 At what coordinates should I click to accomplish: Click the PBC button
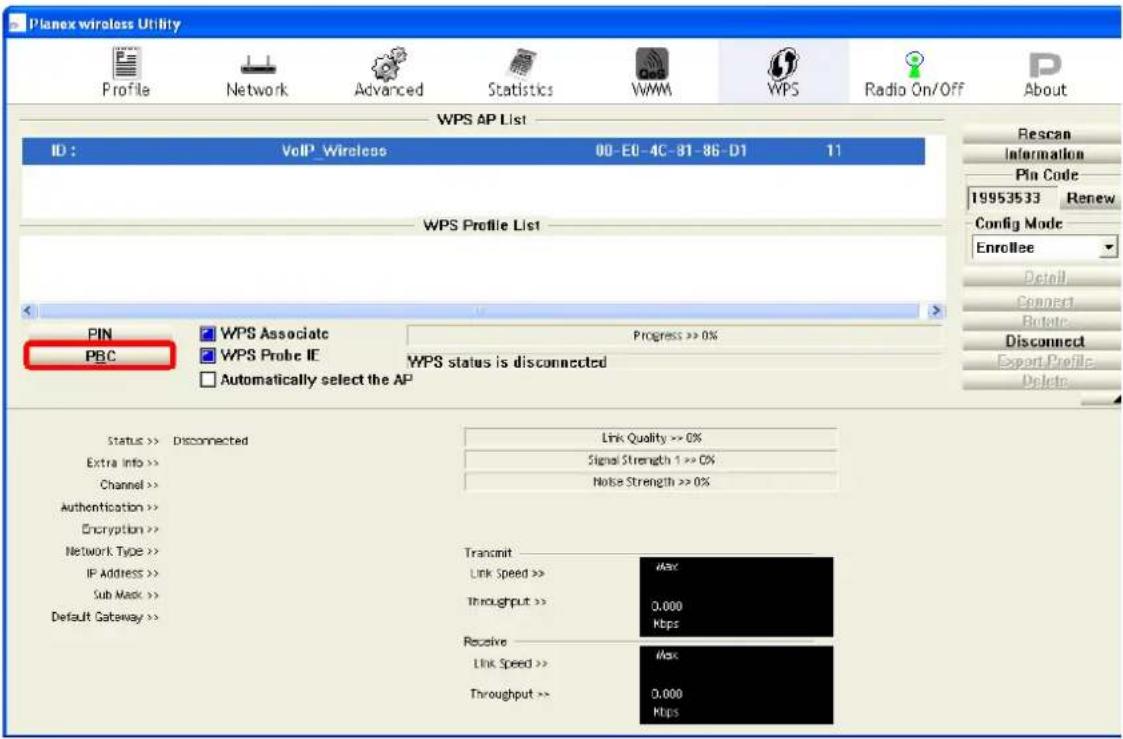pyautogui.click(x=100, y=356)
